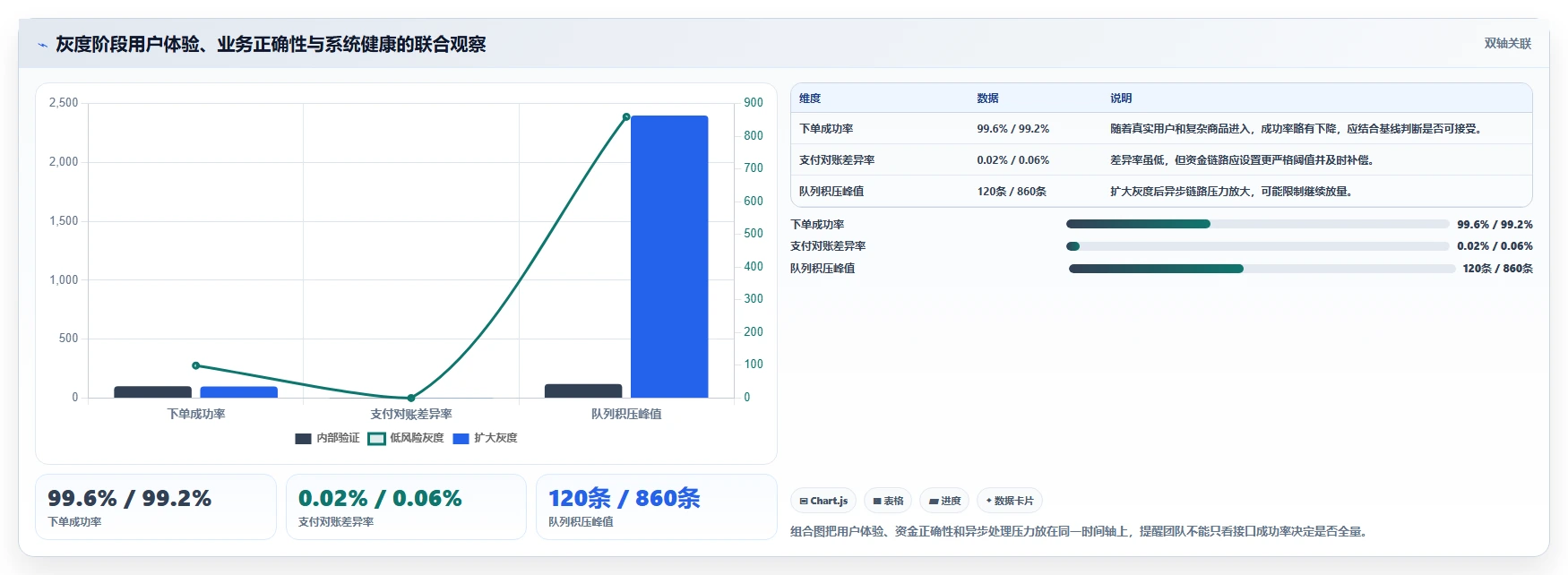Click the right axis value 900
This screenshot has width=1568, height=575.
(754, 103)
